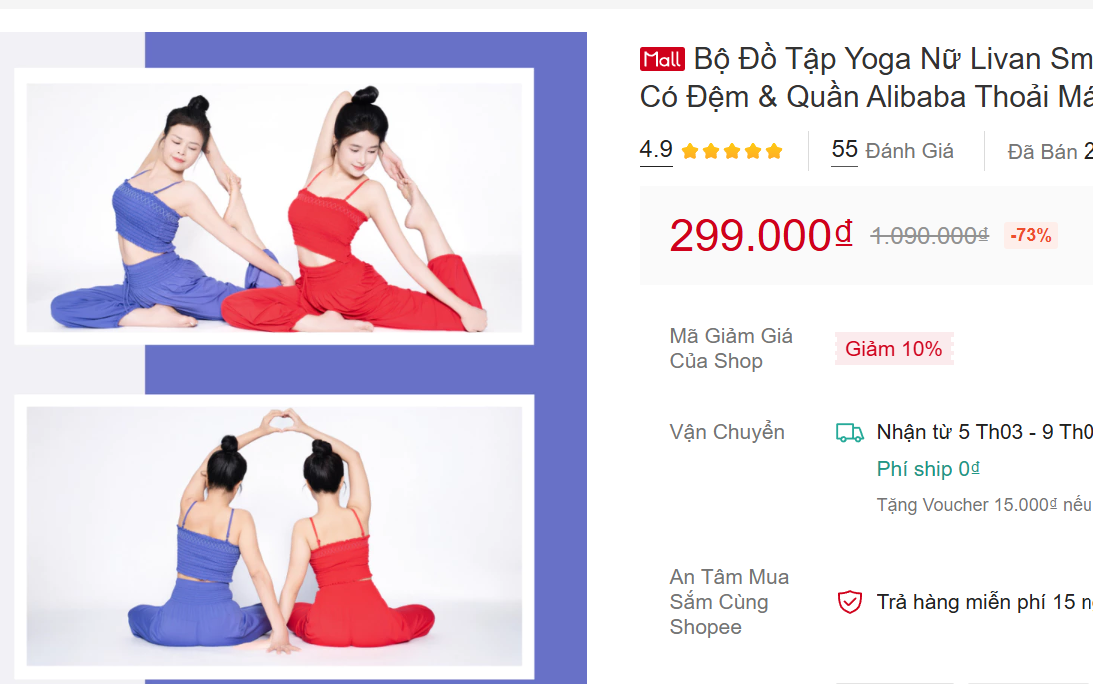Image resolution: width=1093 pixels, height=684 pixels.
Task: Click the red Mall badge icon
Action: tap(662, 59)
